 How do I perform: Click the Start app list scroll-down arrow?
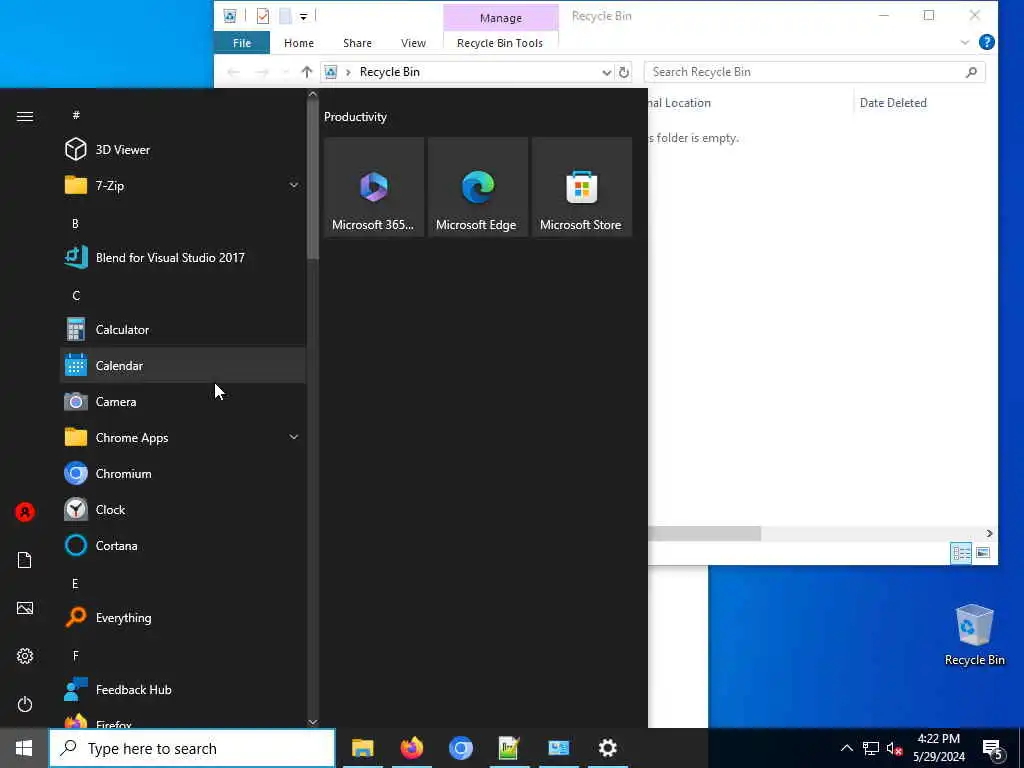[x=313, y=722]
